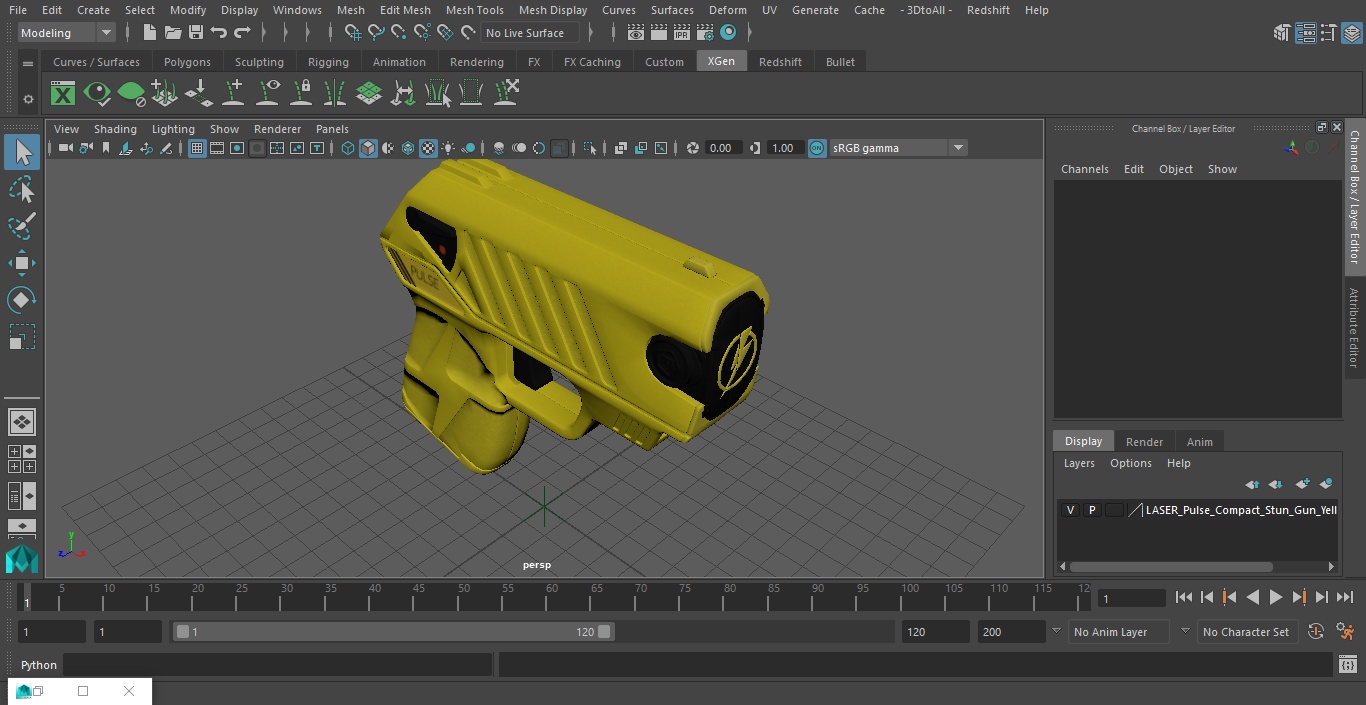Screen dimensions: 1366x705
Task: Toggle layer playback P box
Action: (x=1092, y=510)
